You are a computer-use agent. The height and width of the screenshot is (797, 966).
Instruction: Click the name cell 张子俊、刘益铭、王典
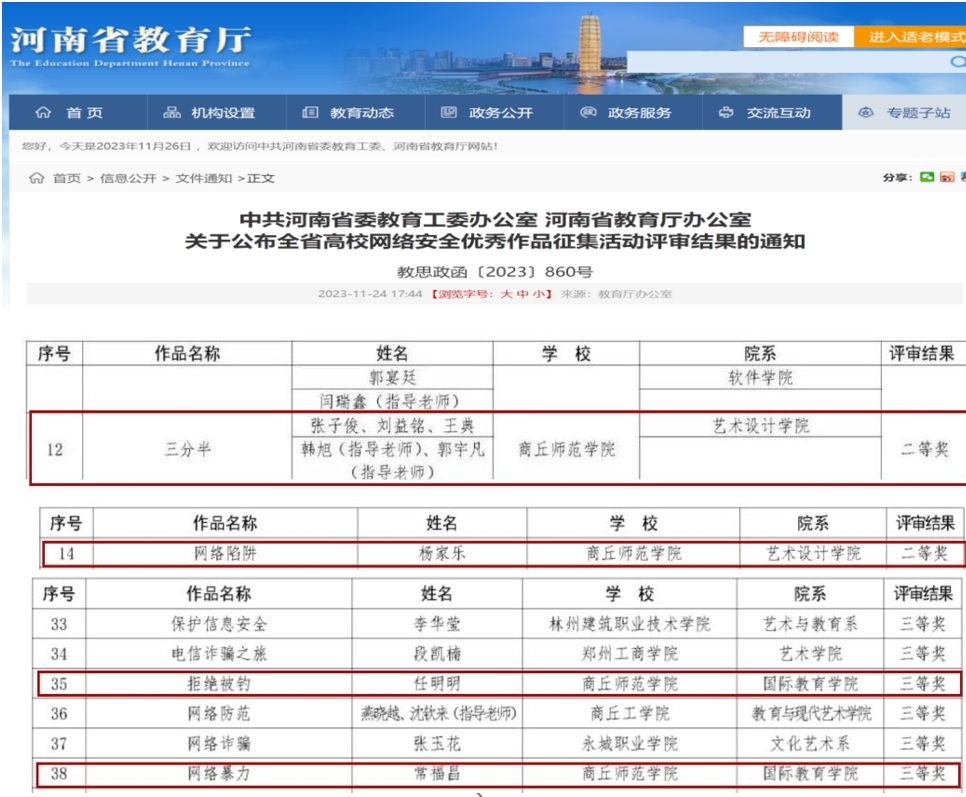(x=392, y=426)
